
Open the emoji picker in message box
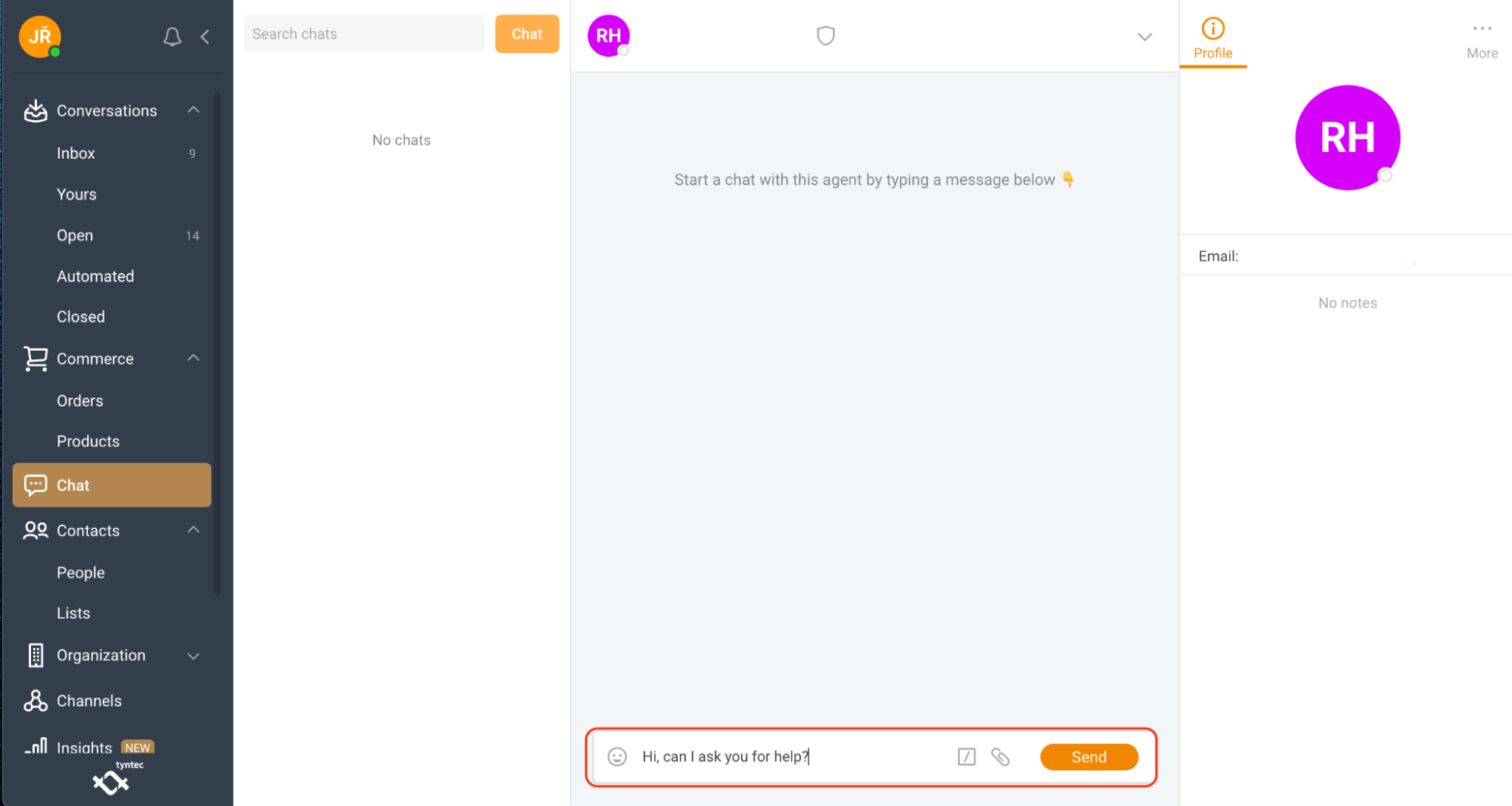(x=617, y=757)
